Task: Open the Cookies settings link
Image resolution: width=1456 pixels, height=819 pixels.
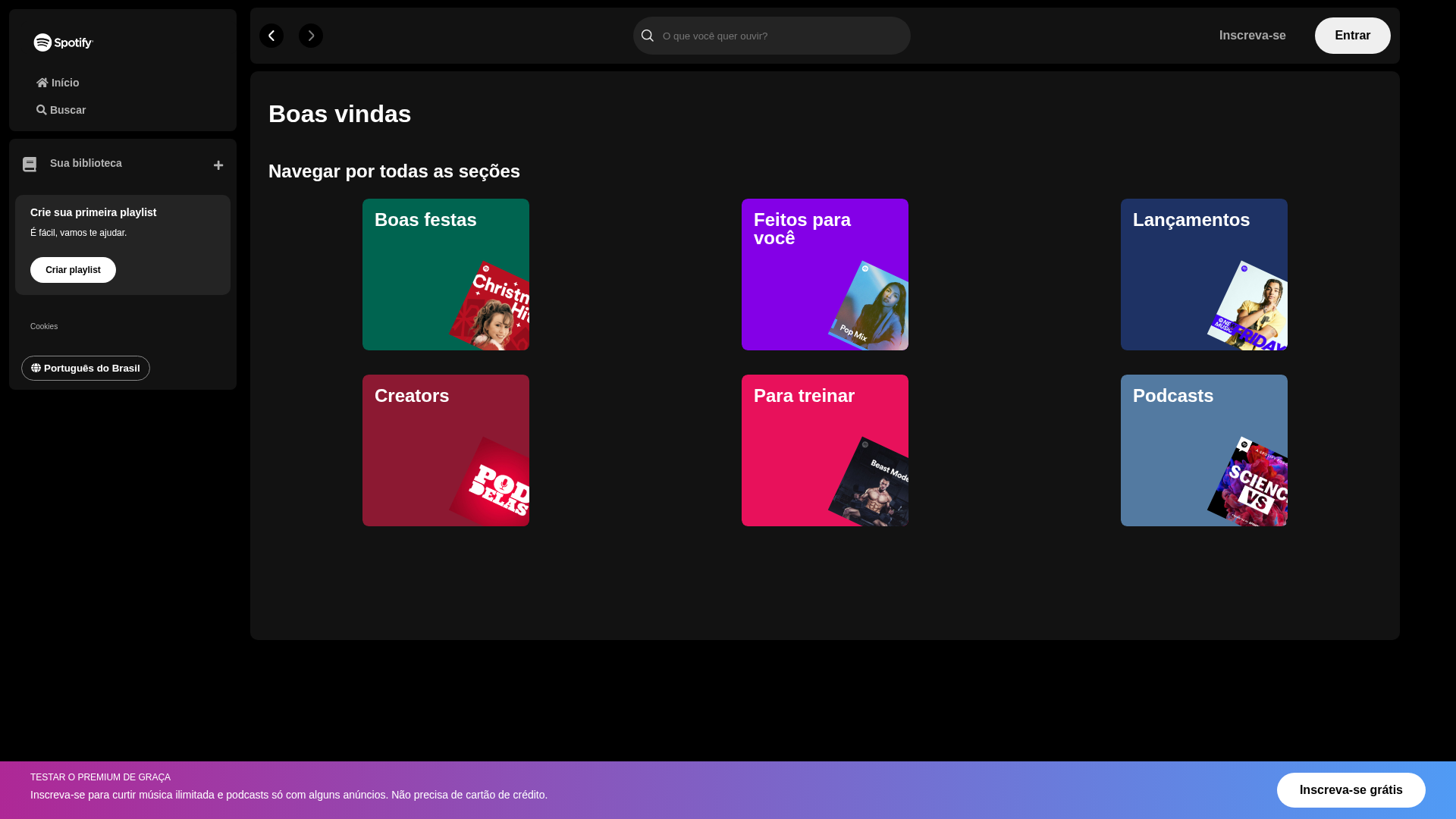Action: [43, 326]
